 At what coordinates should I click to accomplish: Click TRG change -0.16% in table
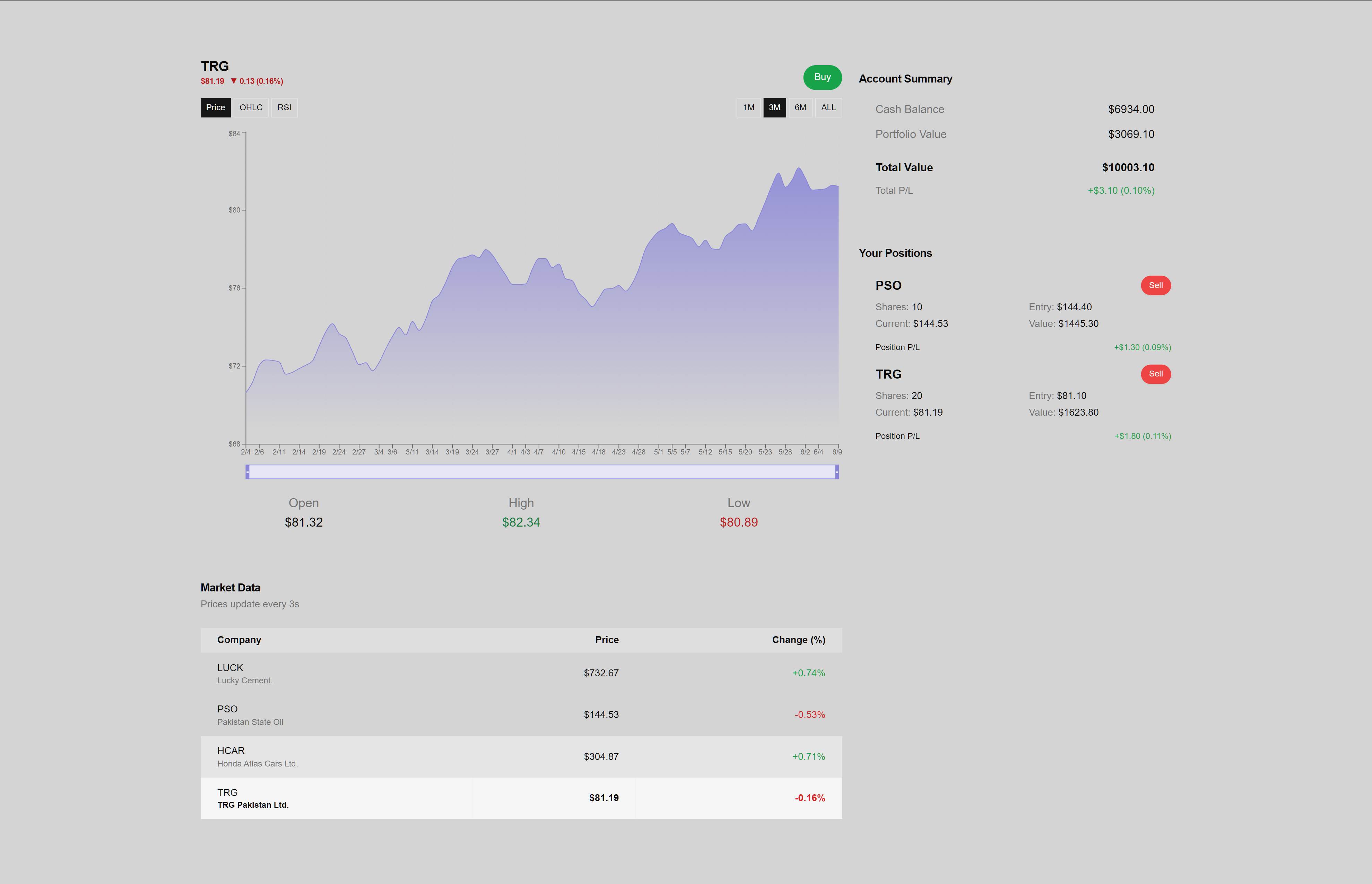810,798
